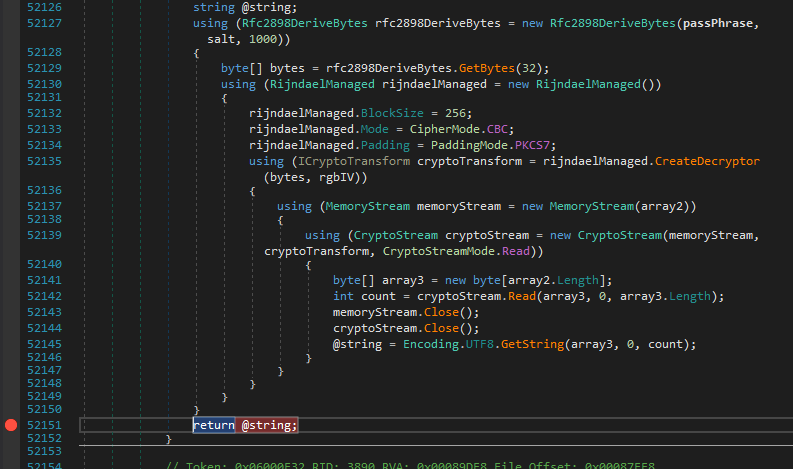Click the PaddingMode type name
Screen dimensions: 793x469
pyautogui.click(x=469, y=145)
